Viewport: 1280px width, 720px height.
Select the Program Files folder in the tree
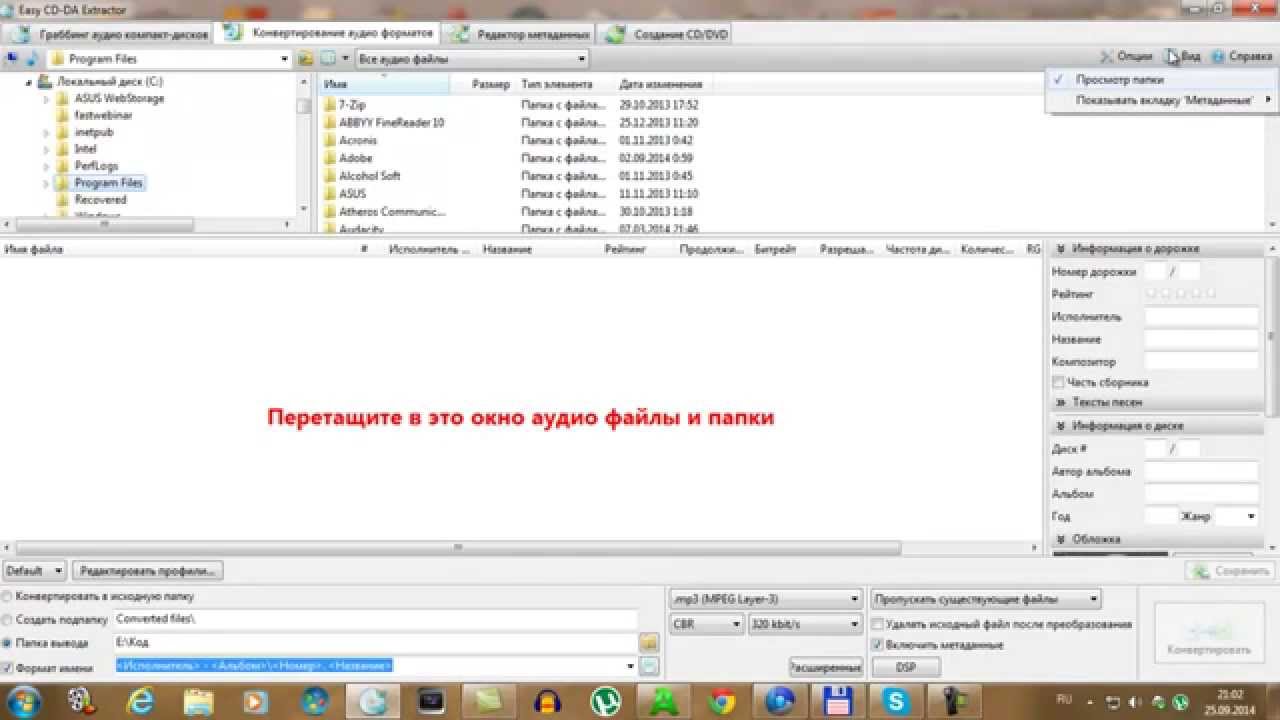pos(109,183)
